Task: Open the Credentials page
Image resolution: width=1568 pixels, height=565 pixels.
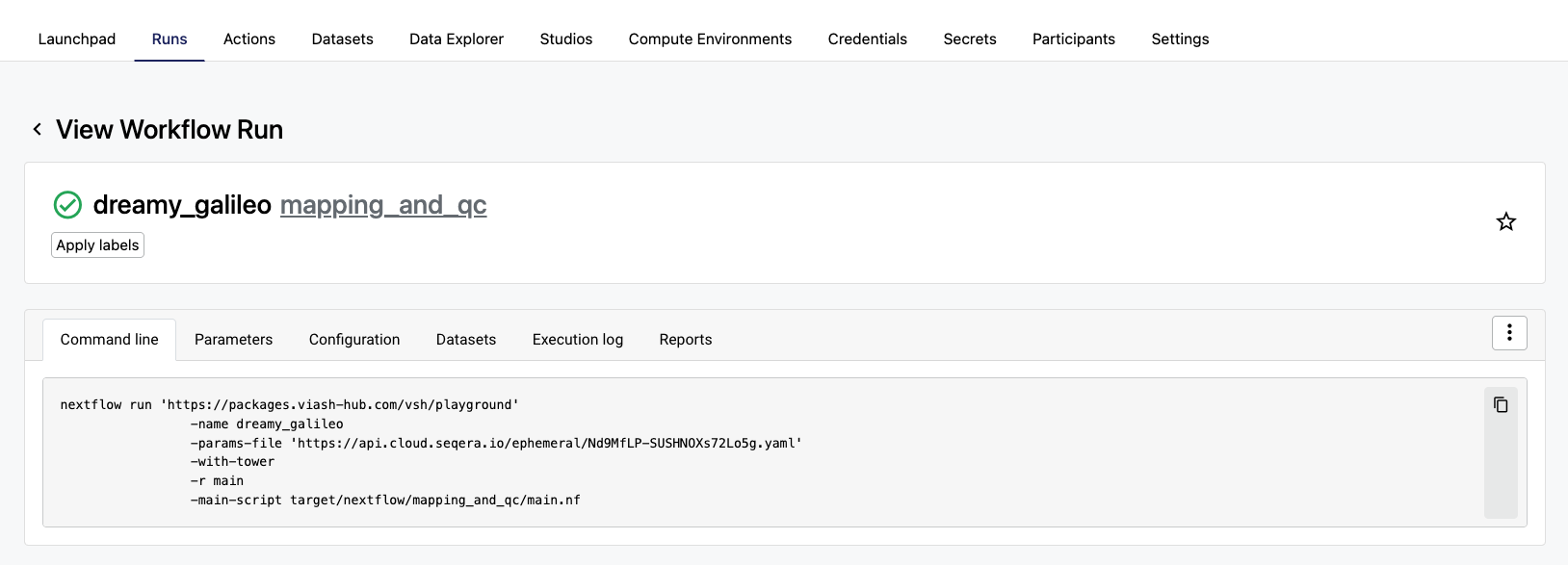Action: [868, 39]
